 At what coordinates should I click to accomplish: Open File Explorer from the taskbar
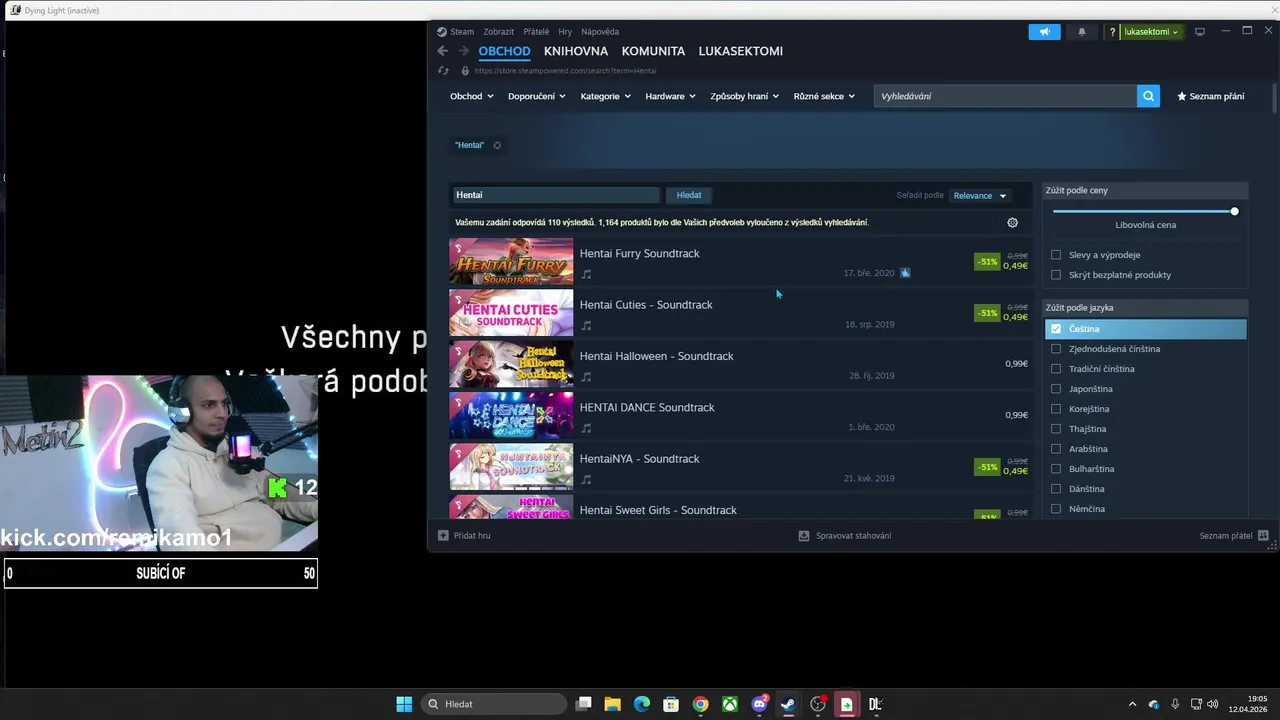coord(612,704)
